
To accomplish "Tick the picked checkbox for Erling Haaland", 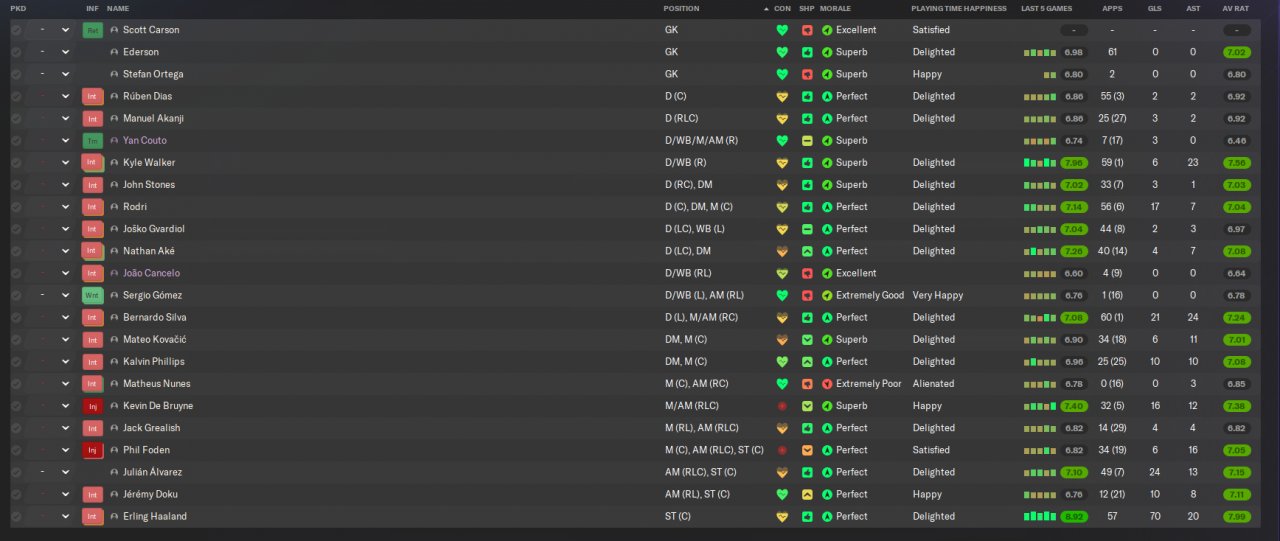I will [x=16, y=517].
